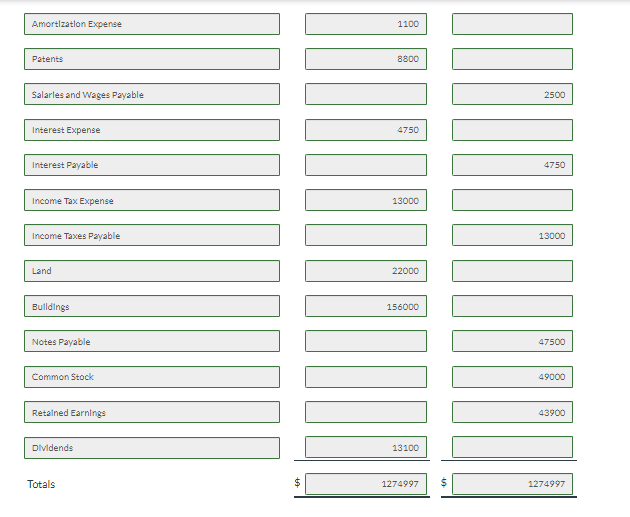Select the Income Taxes Payable account field
This screenshot has height=517, width=630.
click(152, 235)
